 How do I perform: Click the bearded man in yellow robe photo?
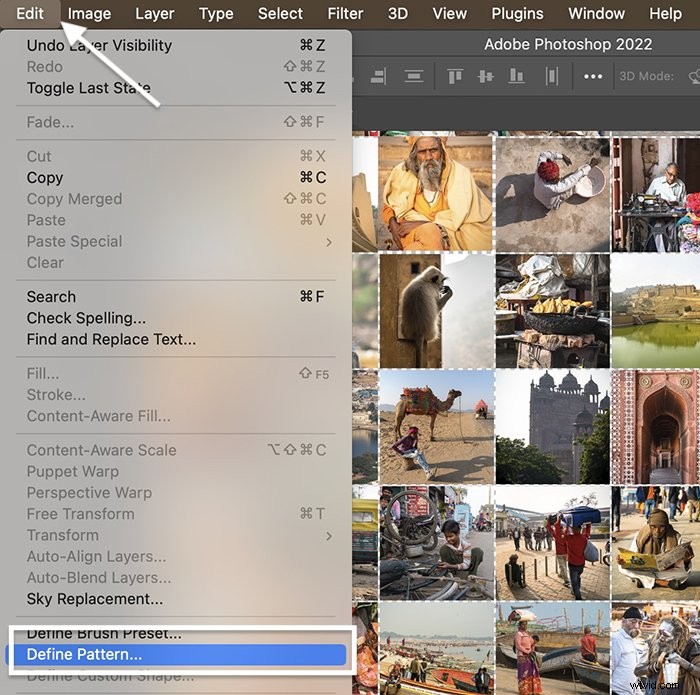(435, 193)
